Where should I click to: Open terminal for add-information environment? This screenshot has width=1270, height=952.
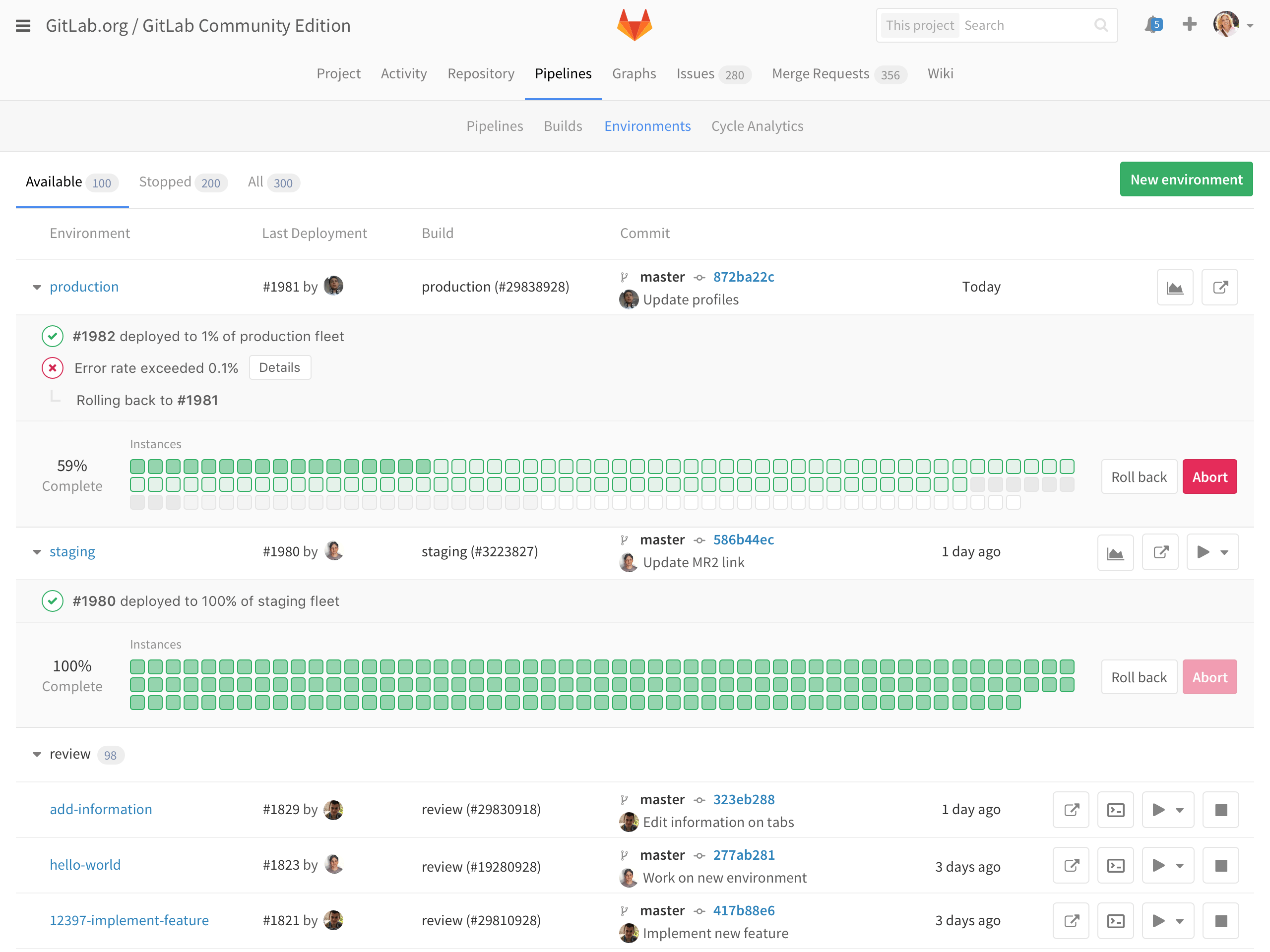[1115, 810]
